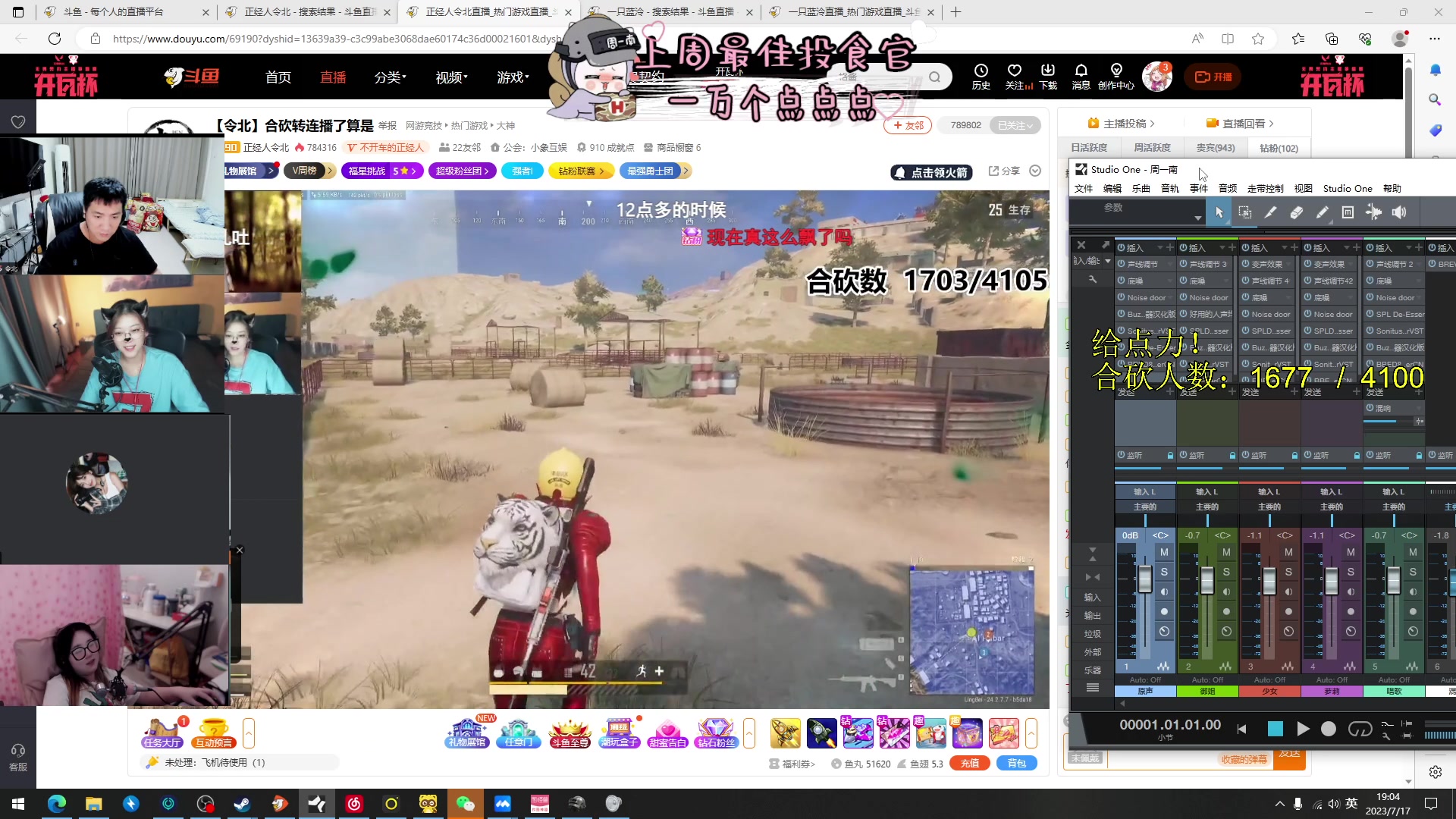
Task: Click the transport Record button
Action: click(1329, 729)
